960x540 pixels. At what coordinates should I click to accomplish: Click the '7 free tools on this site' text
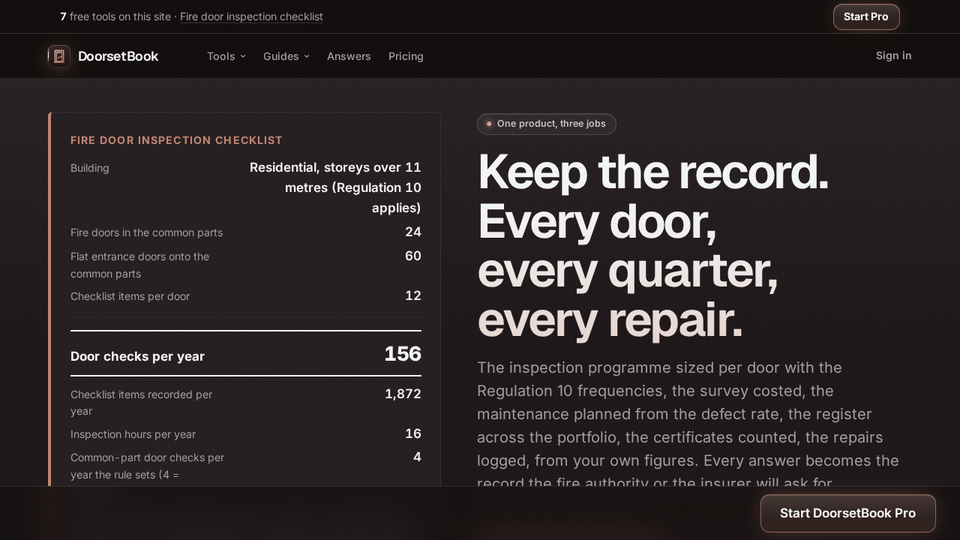coord(115,17)
